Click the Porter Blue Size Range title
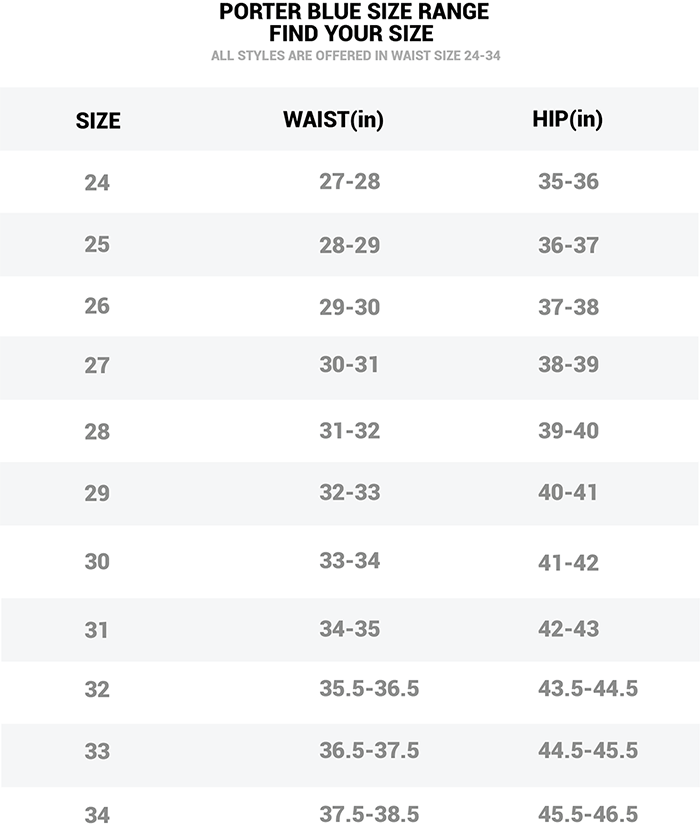Image resolution: width=700 pixels, height=829 pixels. point(354,12)
